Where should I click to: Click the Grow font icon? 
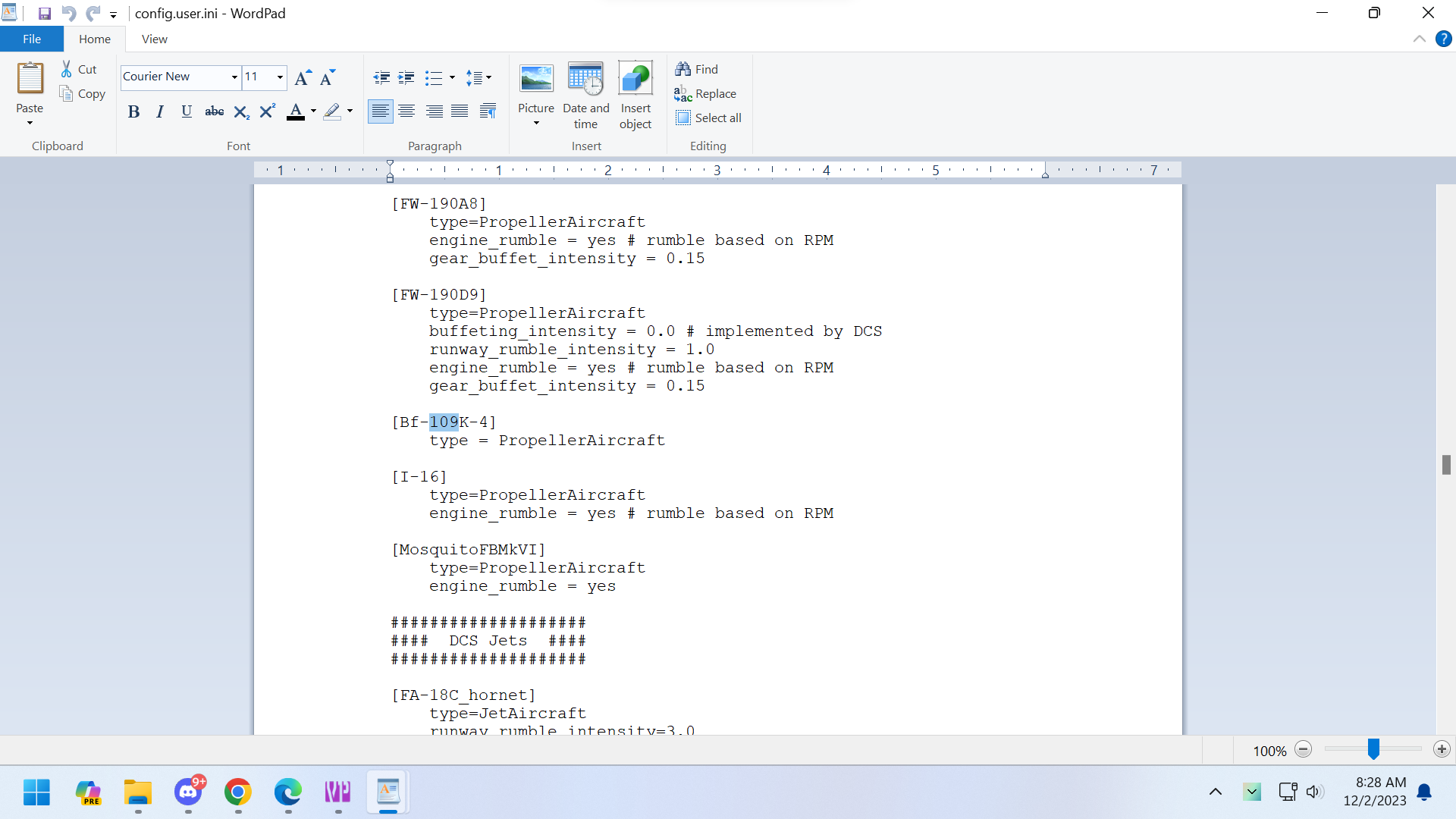[x=302, y=77]
